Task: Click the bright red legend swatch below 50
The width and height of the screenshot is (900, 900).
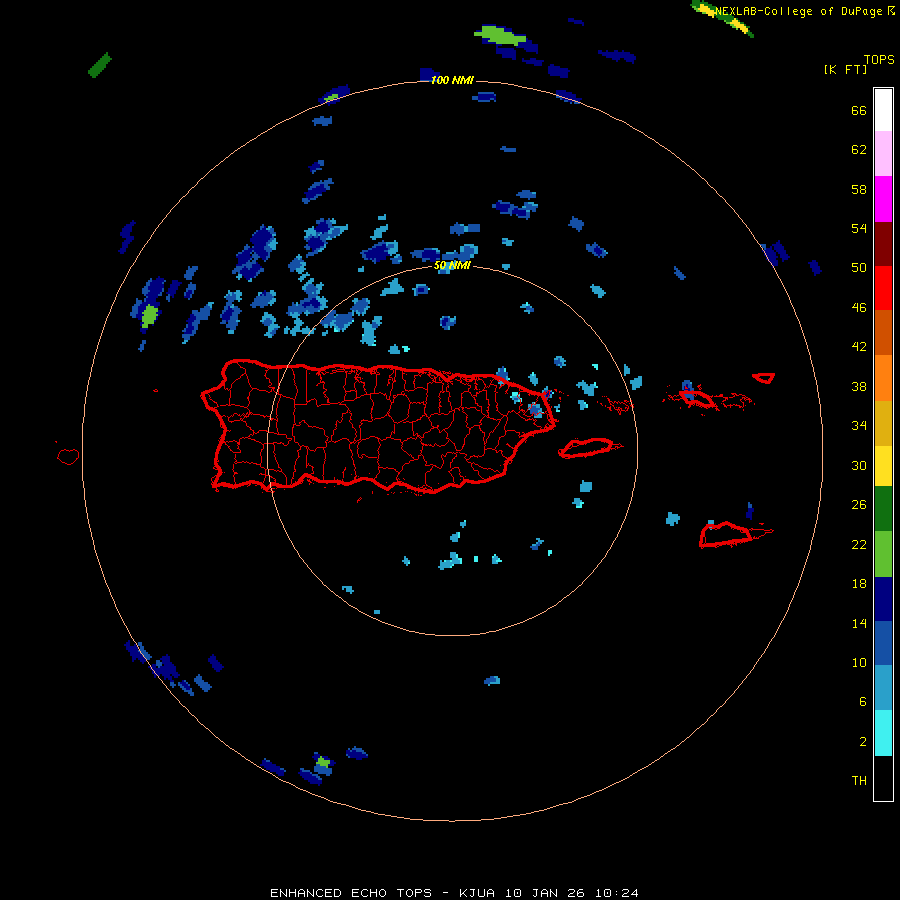Action: click(x=883, y=288)
